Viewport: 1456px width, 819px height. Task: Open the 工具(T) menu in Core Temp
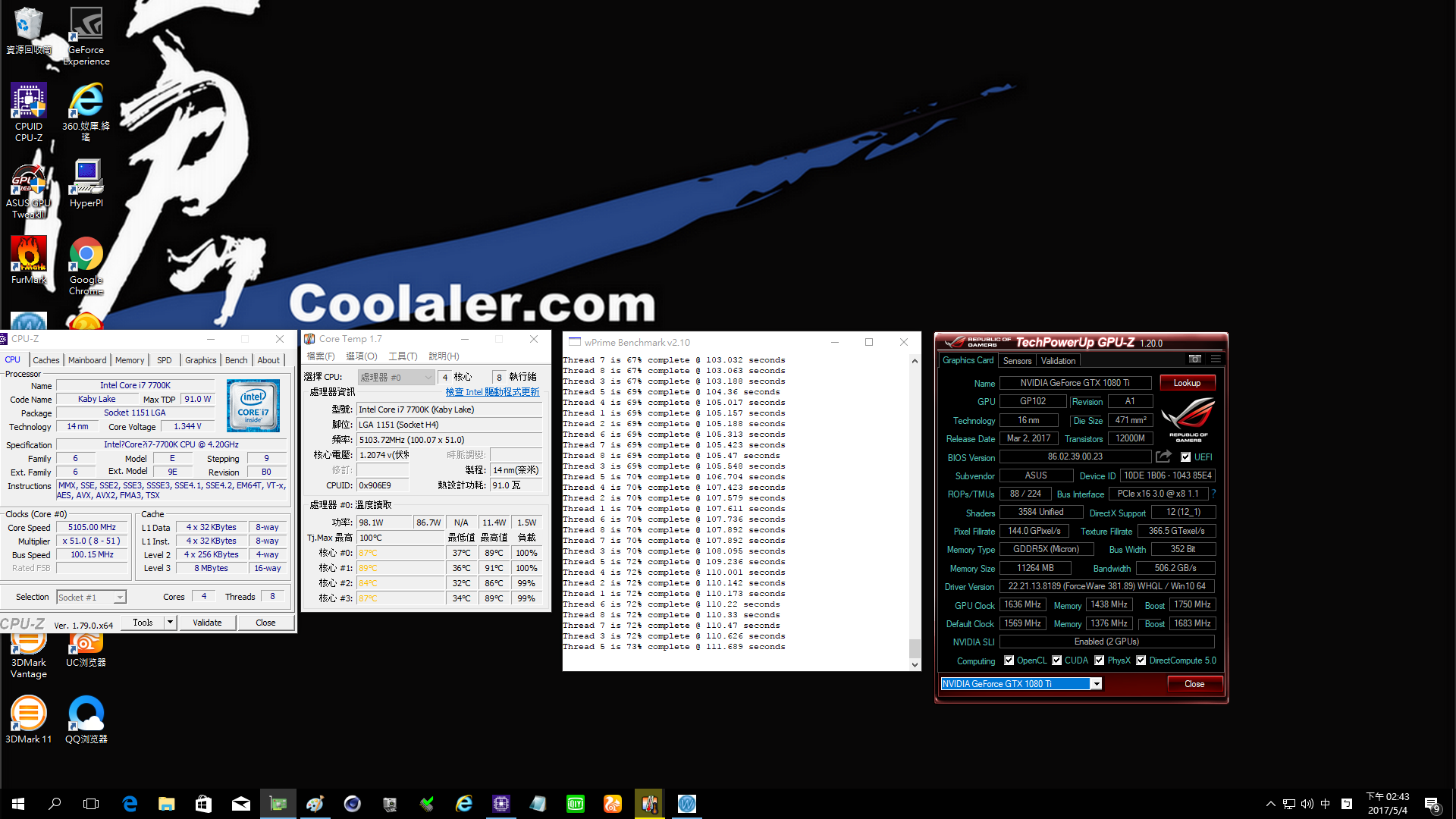[x=403, y=356]
